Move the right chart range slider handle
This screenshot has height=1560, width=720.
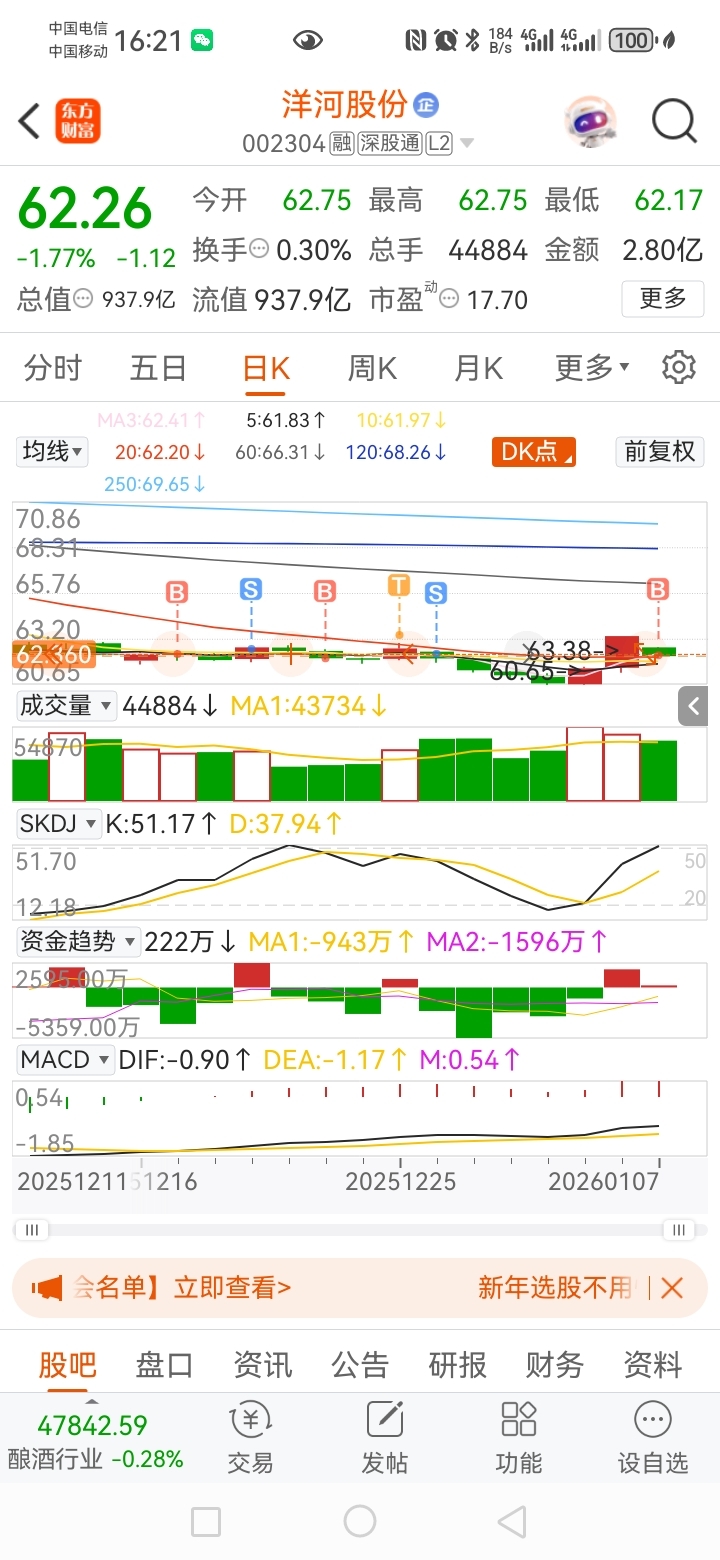point(679,1230)
